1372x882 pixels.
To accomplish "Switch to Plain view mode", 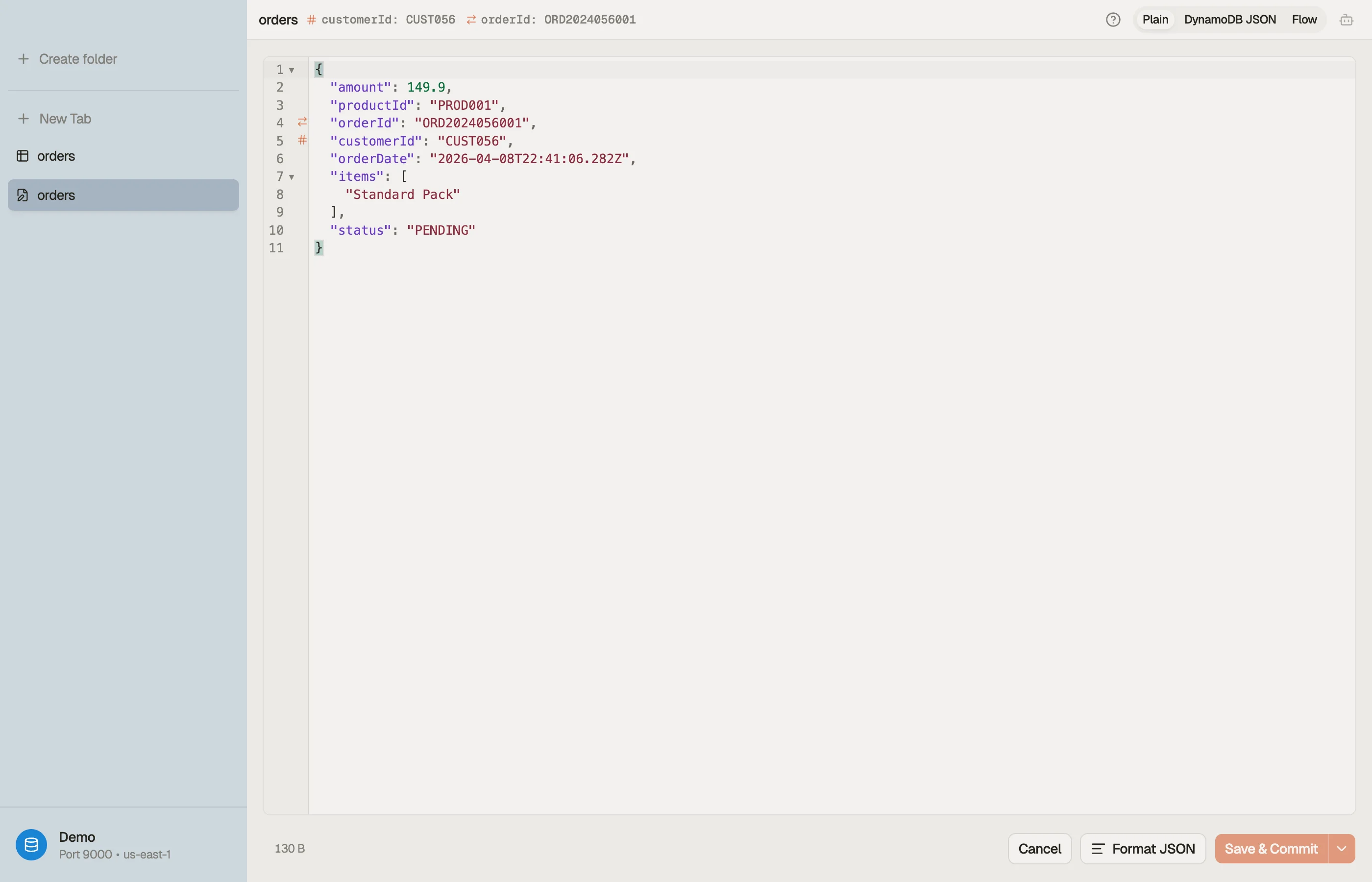I will [x=1155, y=20].
